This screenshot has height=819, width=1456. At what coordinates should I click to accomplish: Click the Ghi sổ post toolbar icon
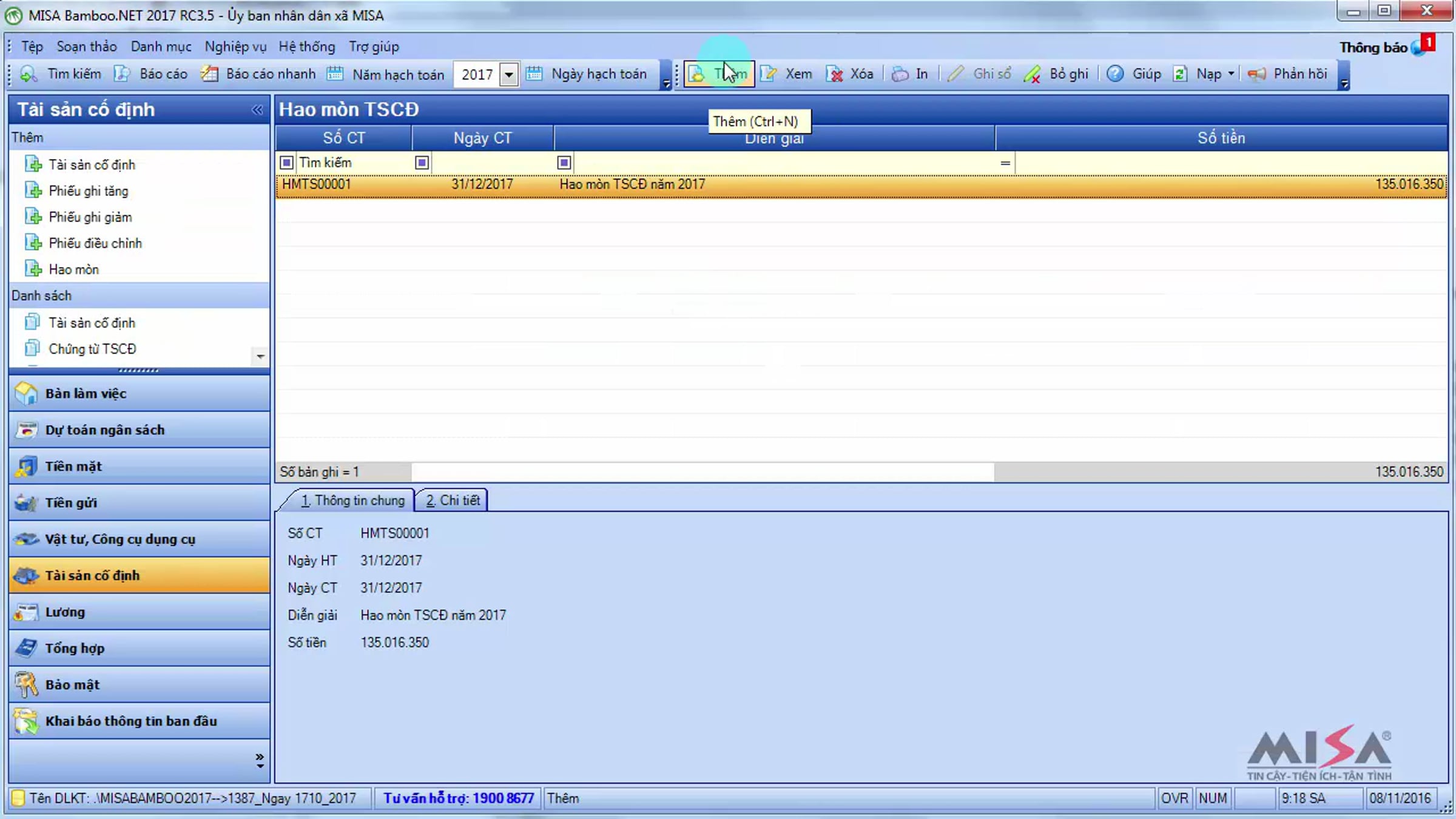(955, 74)
